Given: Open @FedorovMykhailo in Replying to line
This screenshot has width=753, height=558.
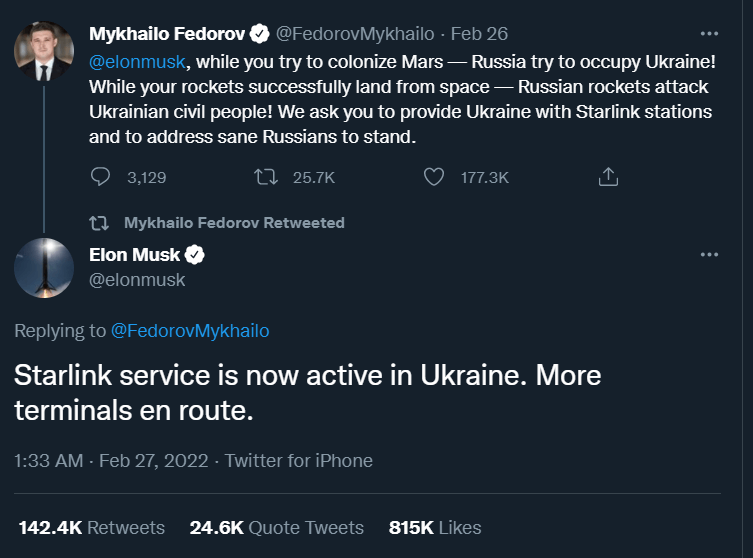Looking at the screenshot, I should coord(189,330).
